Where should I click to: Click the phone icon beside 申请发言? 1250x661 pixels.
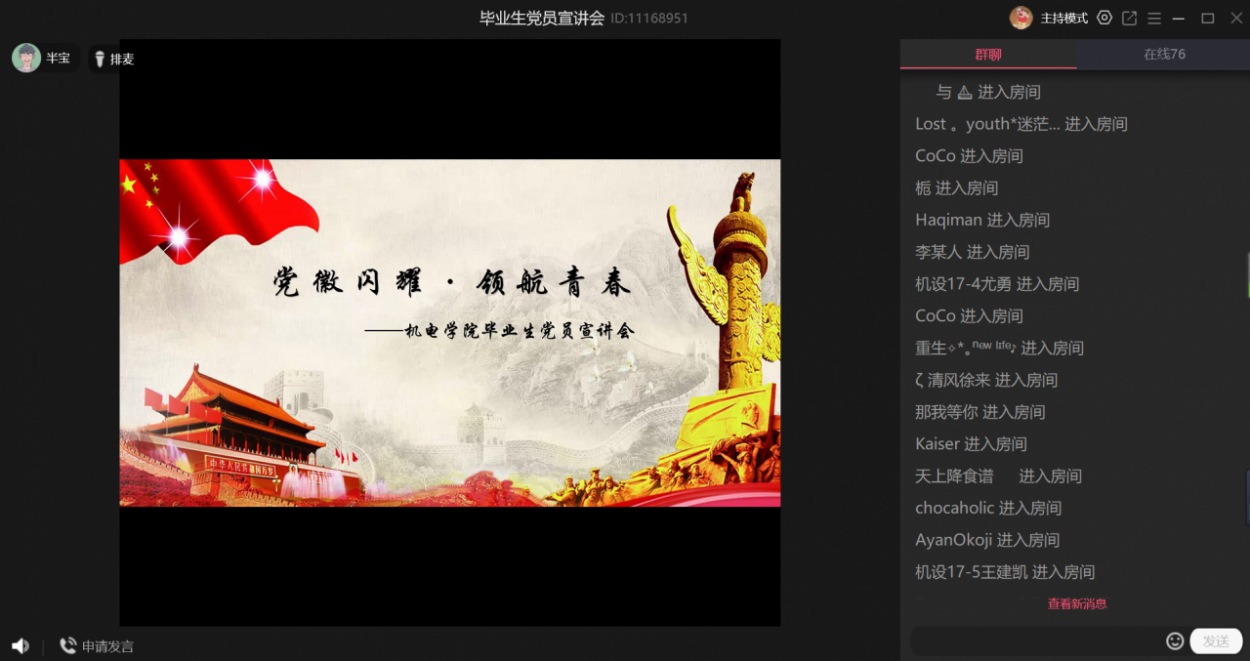click(68, 645)
